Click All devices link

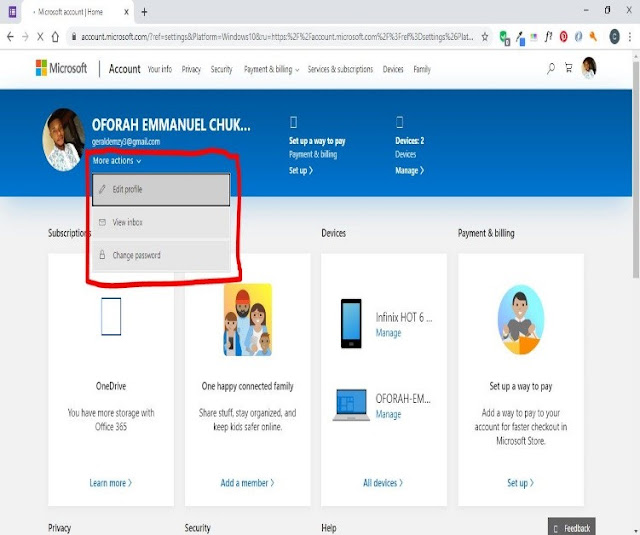[383, 483]
